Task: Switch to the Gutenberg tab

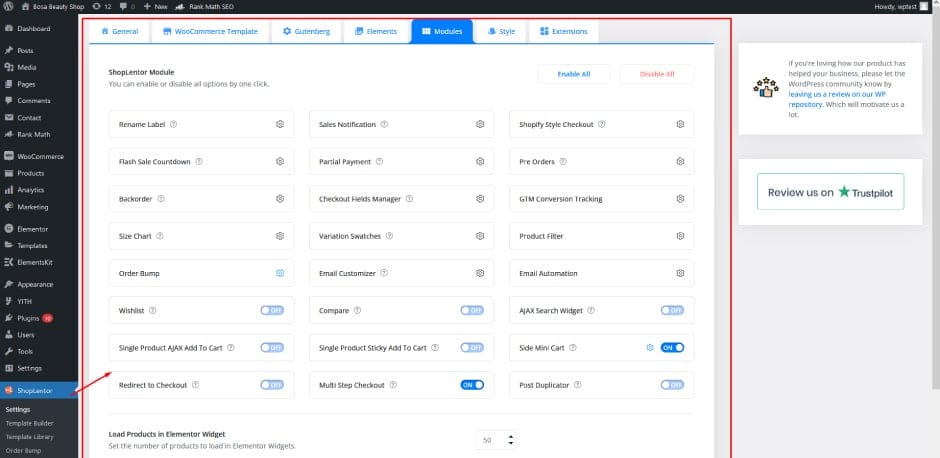Action: tap(306, 31)
